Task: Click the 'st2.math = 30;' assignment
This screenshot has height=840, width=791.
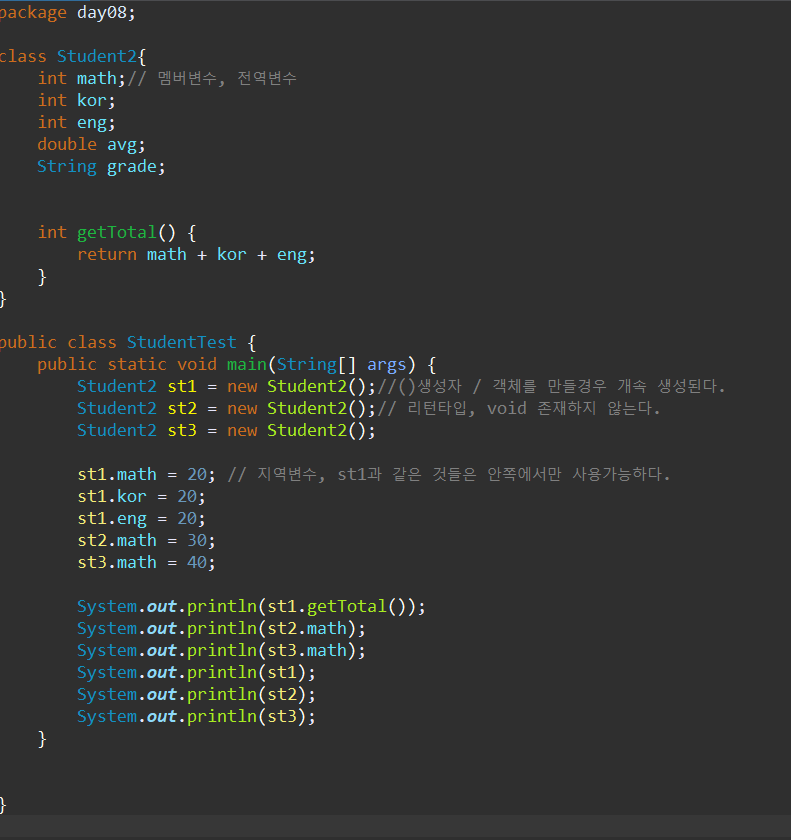Action: click(x=146, y=540)
